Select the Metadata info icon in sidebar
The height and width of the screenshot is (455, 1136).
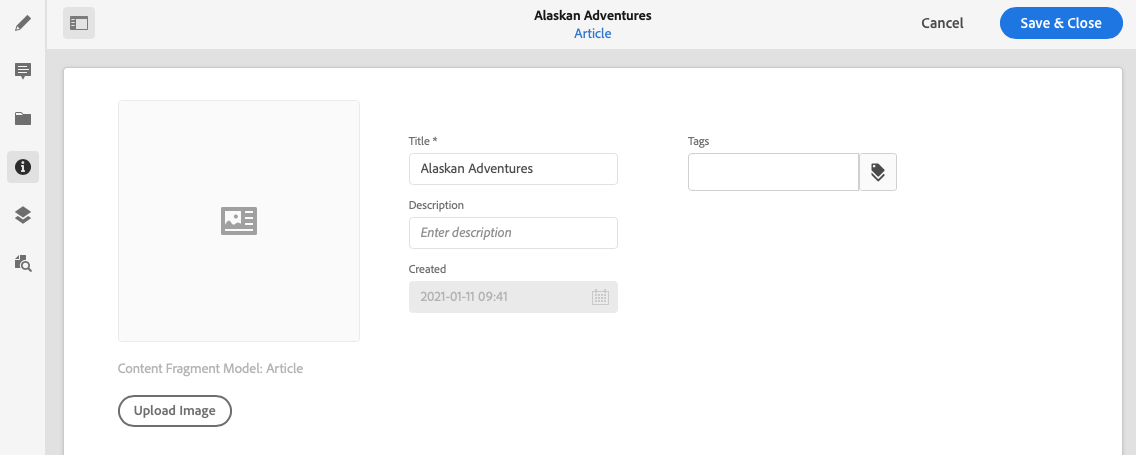pyautogui.click(x=23, y=167)
